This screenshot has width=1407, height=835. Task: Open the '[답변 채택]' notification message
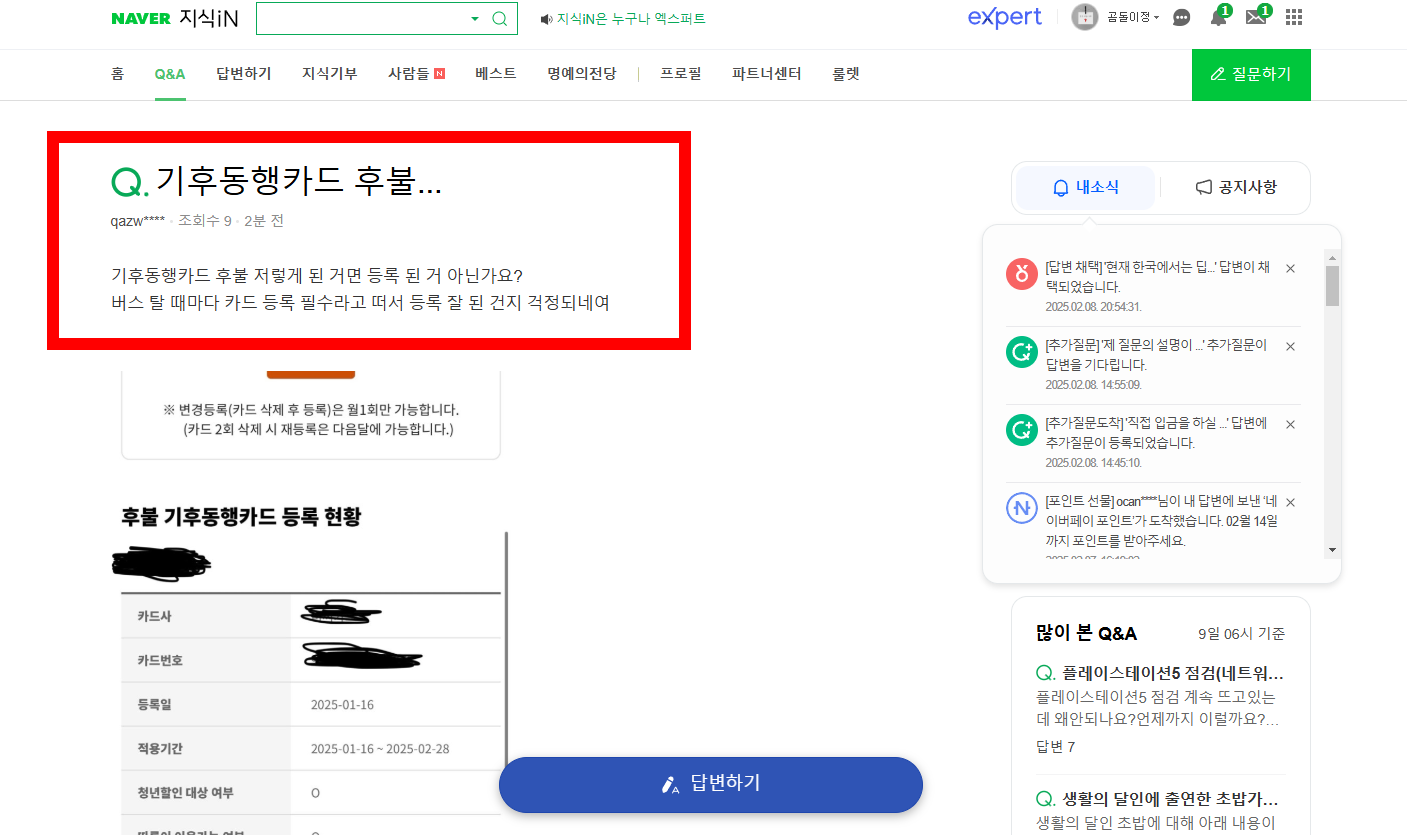coord(1158,277)
